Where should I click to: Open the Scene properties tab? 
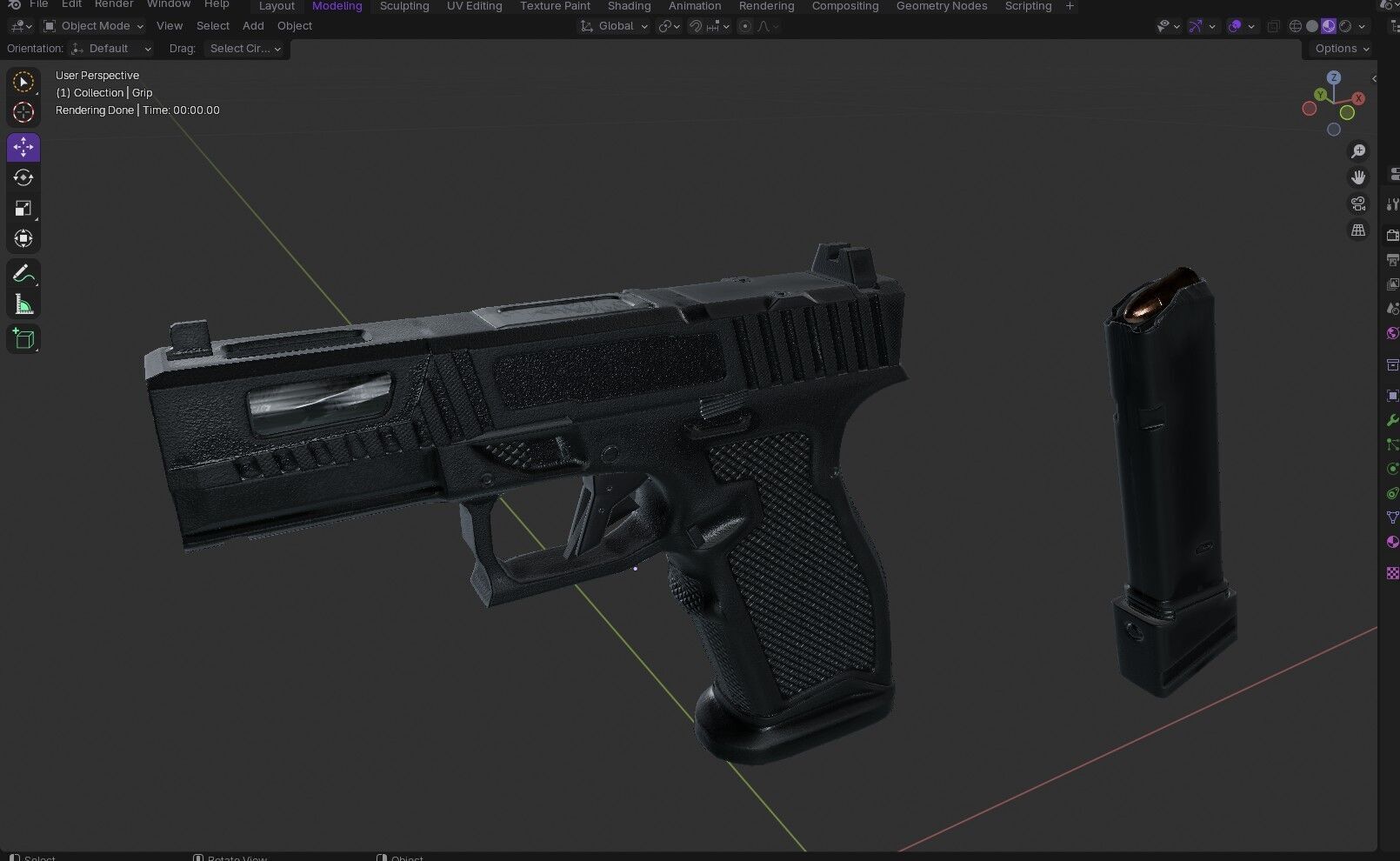1392,309
